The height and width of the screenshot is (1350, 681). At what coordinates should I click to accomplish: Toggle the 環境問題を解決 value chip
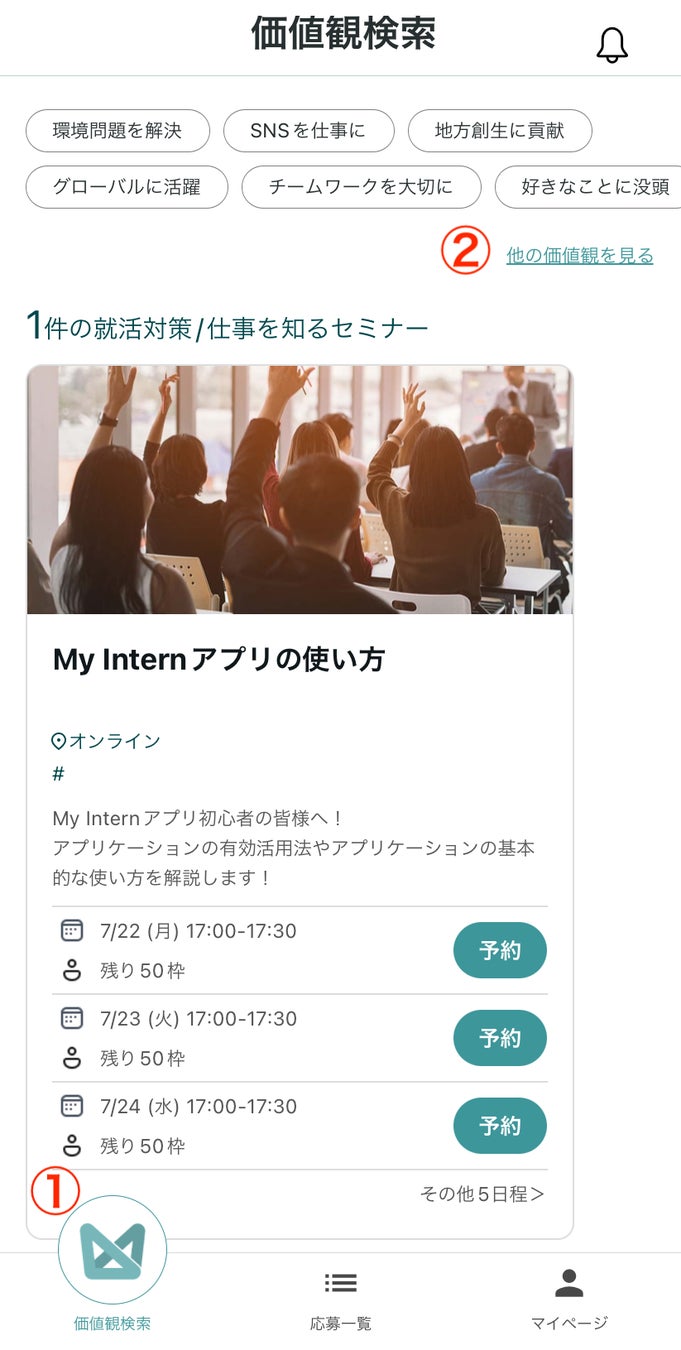pos(117,131)
